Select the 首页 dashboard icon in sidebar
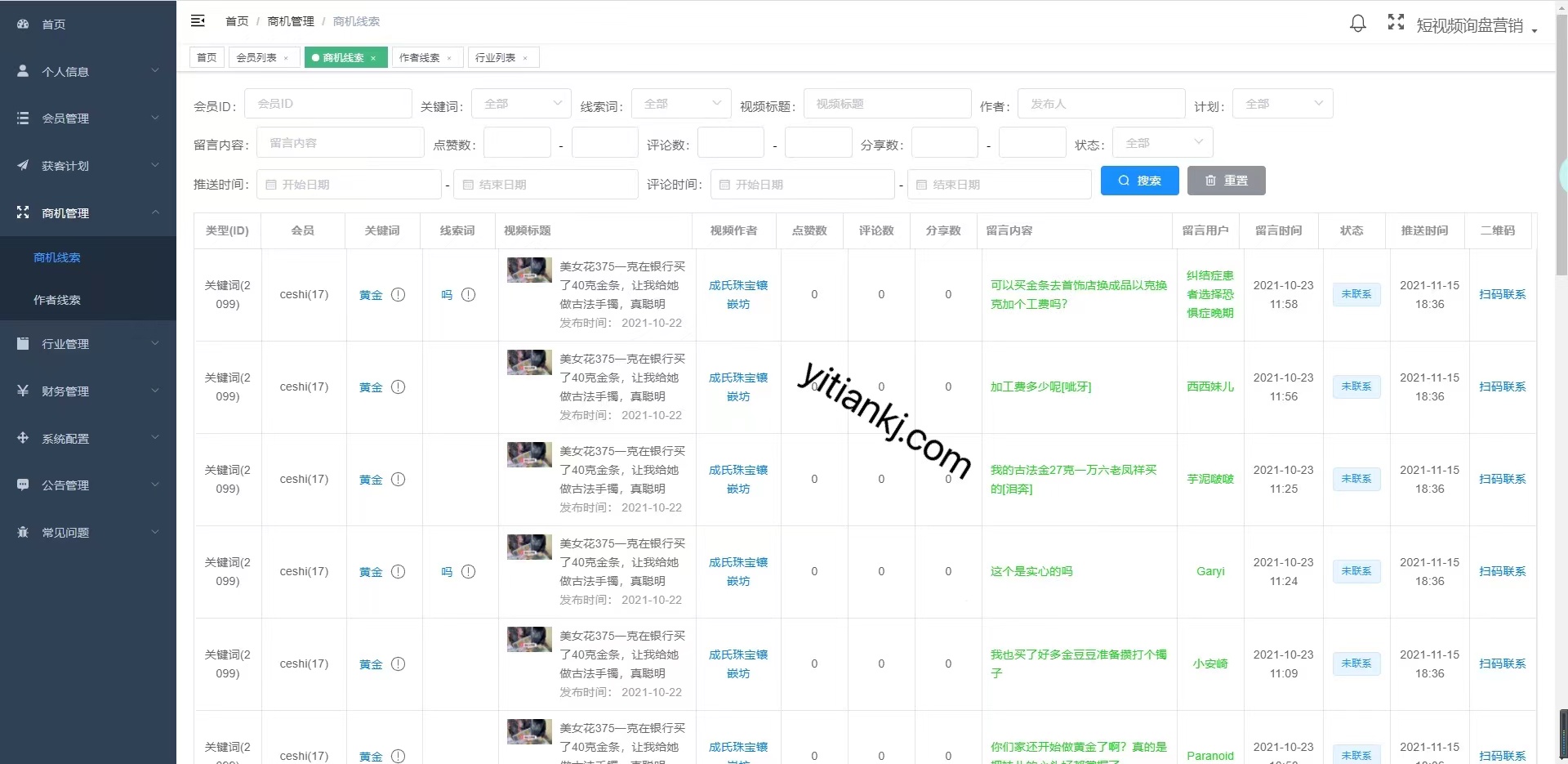 point(22,25)
